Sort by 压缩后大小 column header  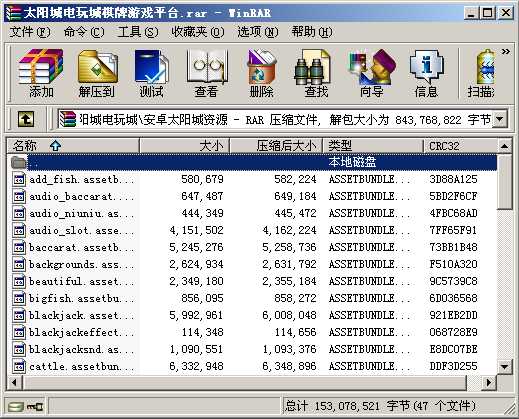point(276,146)
